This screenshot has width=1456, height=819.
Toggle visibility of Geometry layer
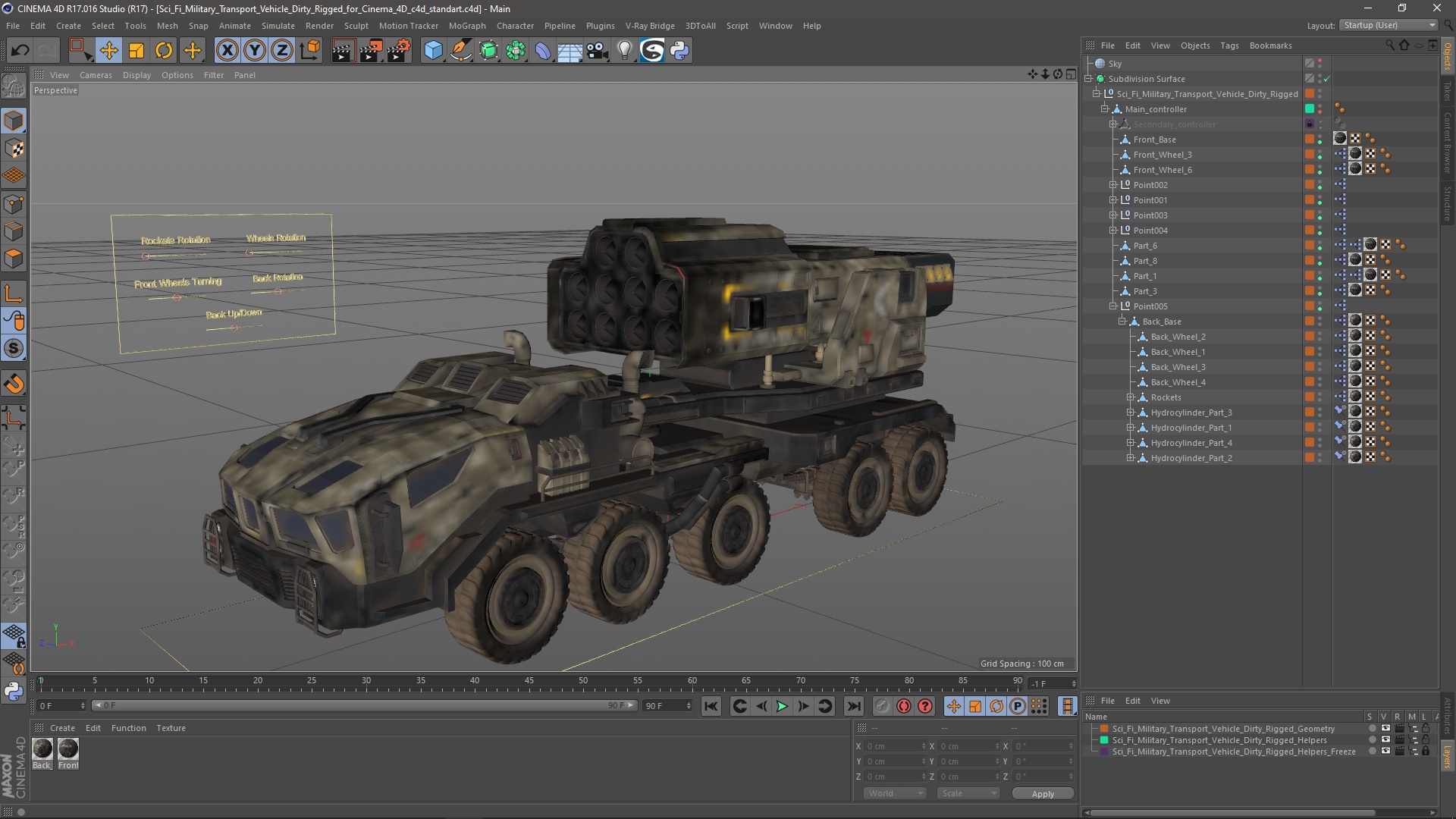1385,729
